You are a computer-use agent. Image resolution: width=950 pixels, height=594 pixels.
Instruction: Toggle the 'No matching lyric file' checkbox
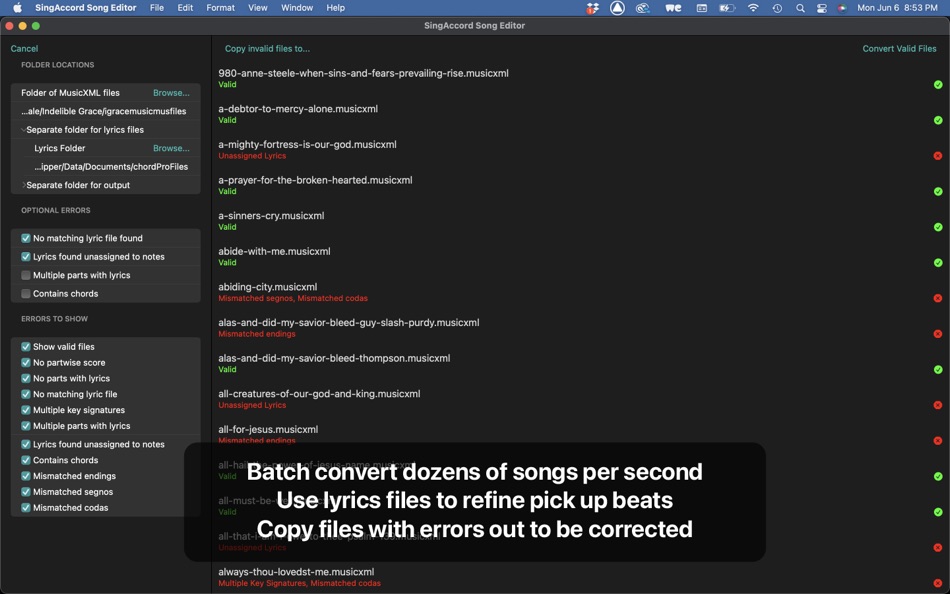click(x=25, y=394)
